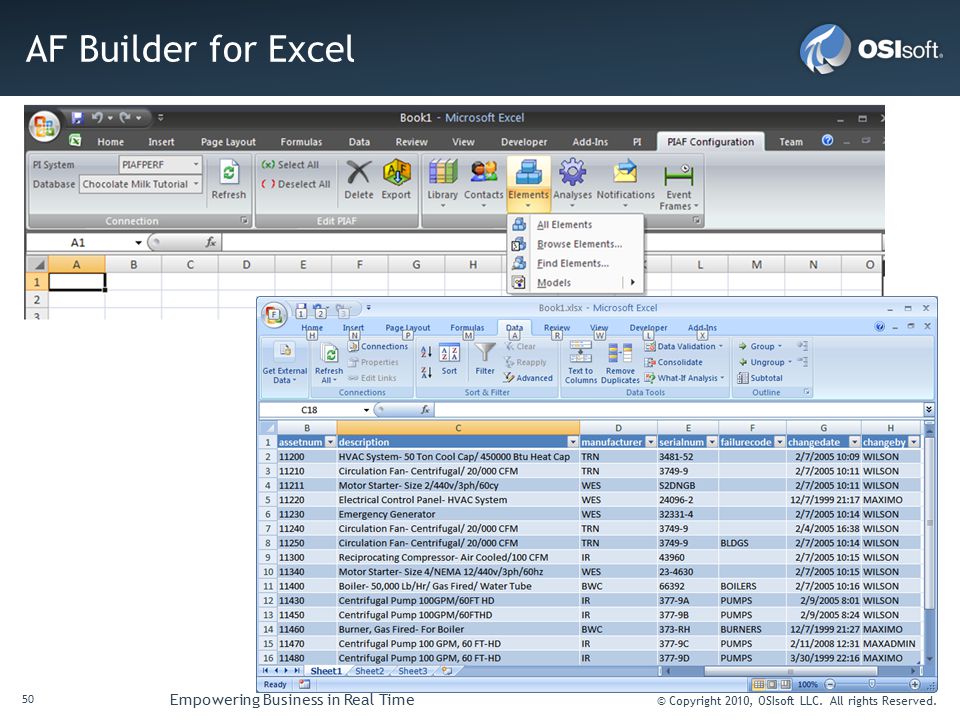Click the Sort Z to A icon

coord(426,372)
